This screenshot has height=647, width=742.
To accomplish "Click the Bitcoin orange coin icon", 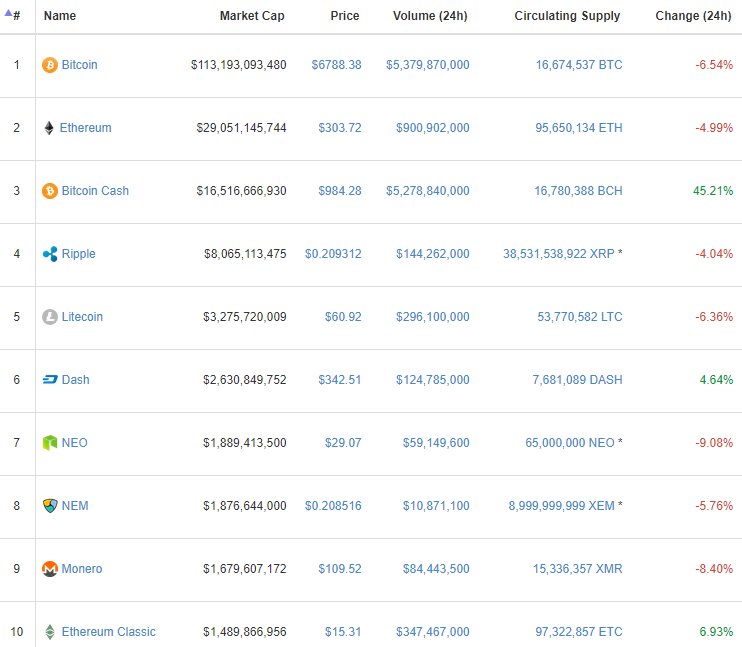I will pyautogui.click(x=50, y=65).
